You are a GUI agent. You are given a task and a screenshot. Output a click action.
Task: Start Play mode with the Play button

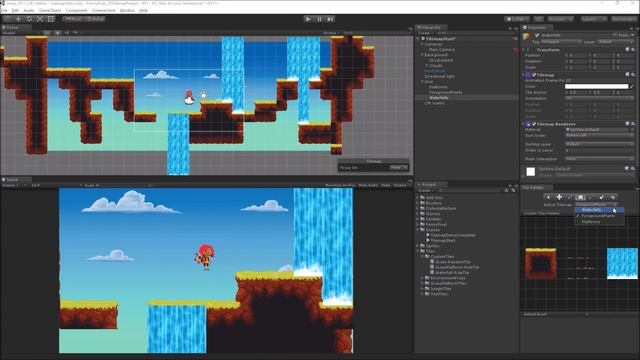(x=309, y=19)
